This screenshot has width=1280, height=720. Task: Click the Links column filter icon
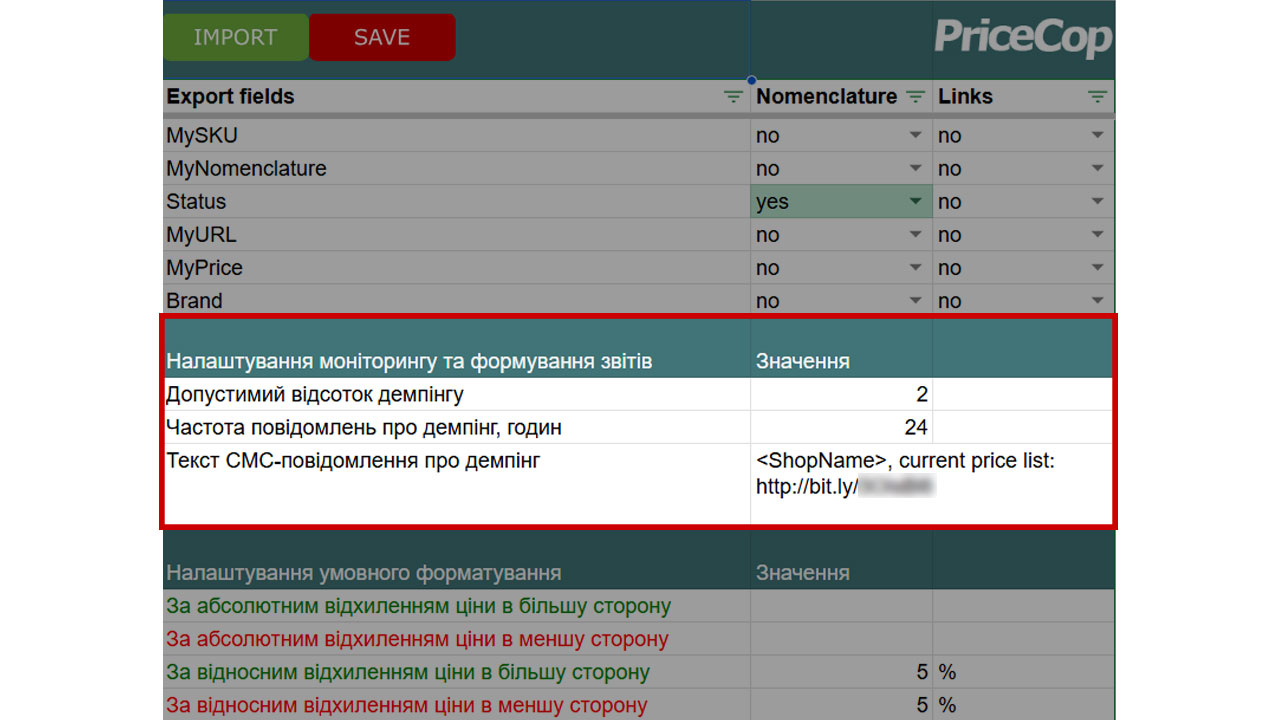click(1097, 96)
